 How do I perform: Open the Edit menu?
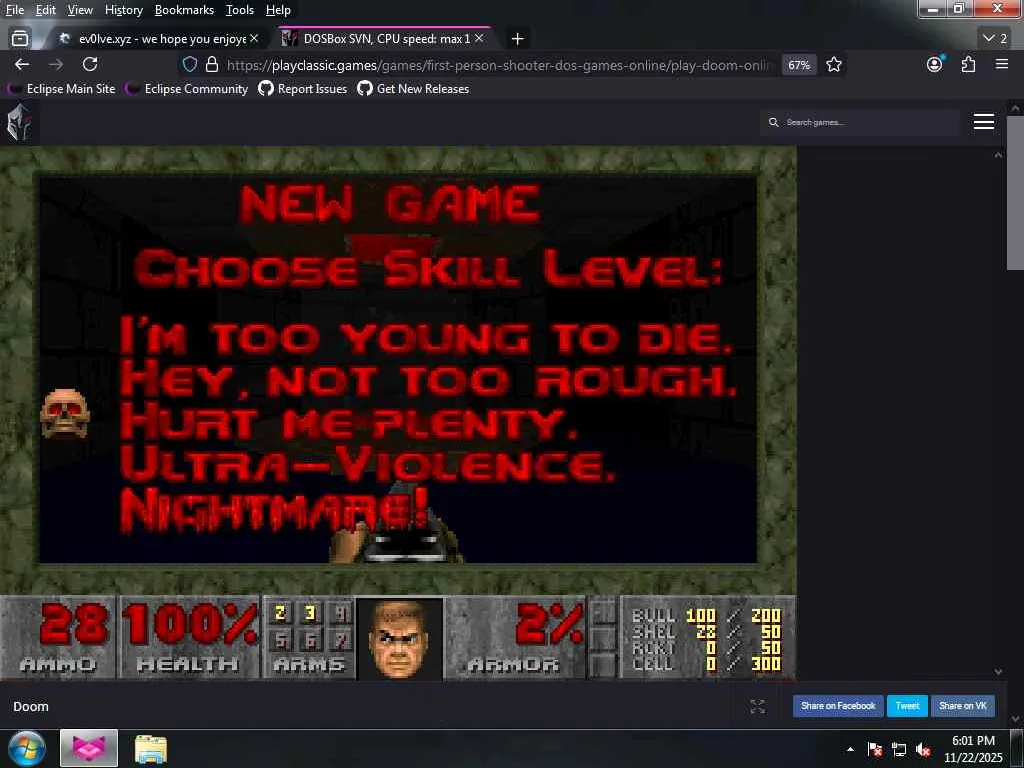click(x=46, y=10)
